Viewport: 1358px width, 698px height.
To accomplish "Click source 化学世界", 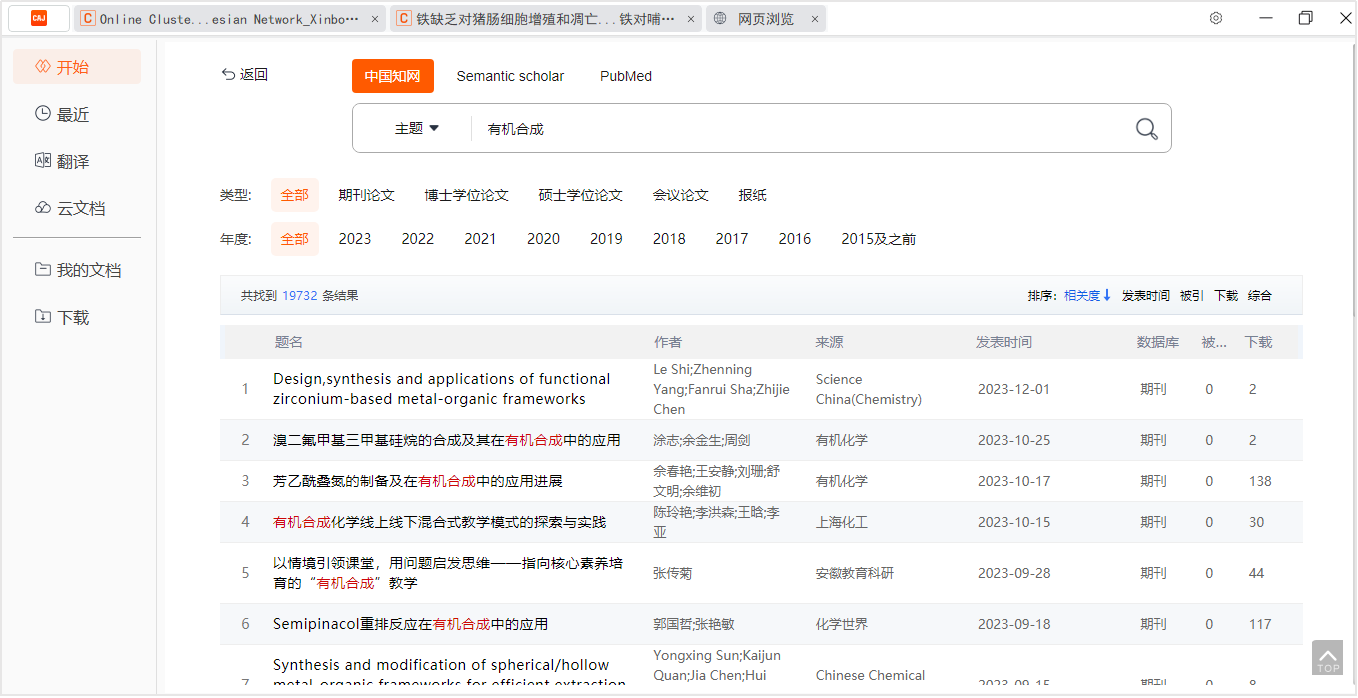I will pyautogui.click(x=842, y=624).
